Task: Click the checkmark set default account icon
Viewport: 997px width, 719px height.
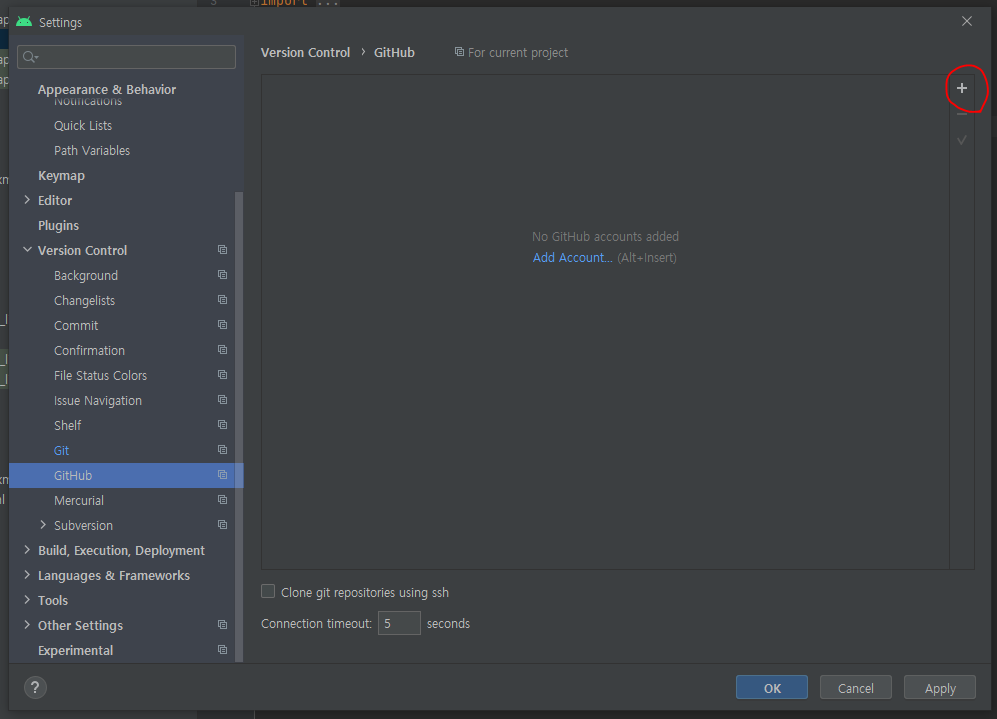Action: coord(961,140)
